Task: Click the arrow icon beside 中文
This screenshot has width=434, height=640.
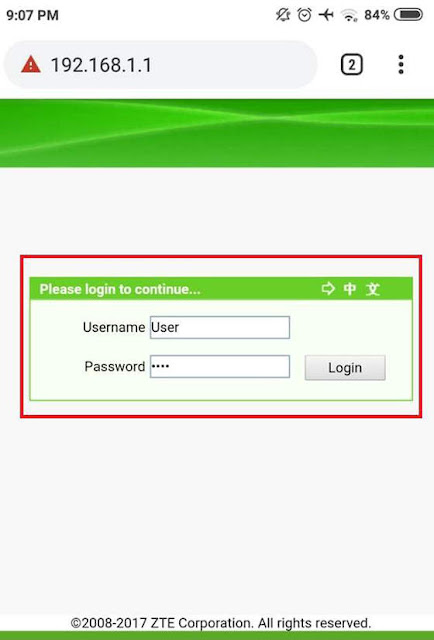Action: tap(328, 289)
